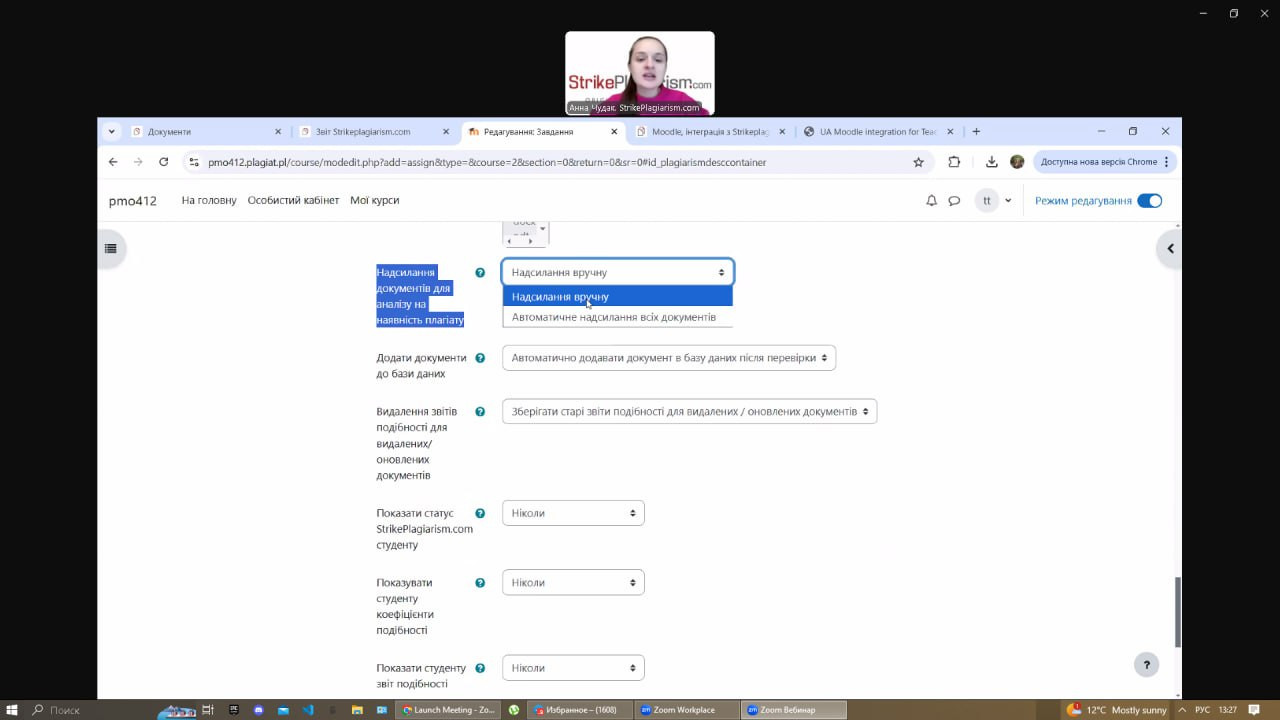Switch to the Звіт Strikeplagiarism.com tab
Image resolution: width=1280 pixels, height=720 pixels.
point(370,132)
